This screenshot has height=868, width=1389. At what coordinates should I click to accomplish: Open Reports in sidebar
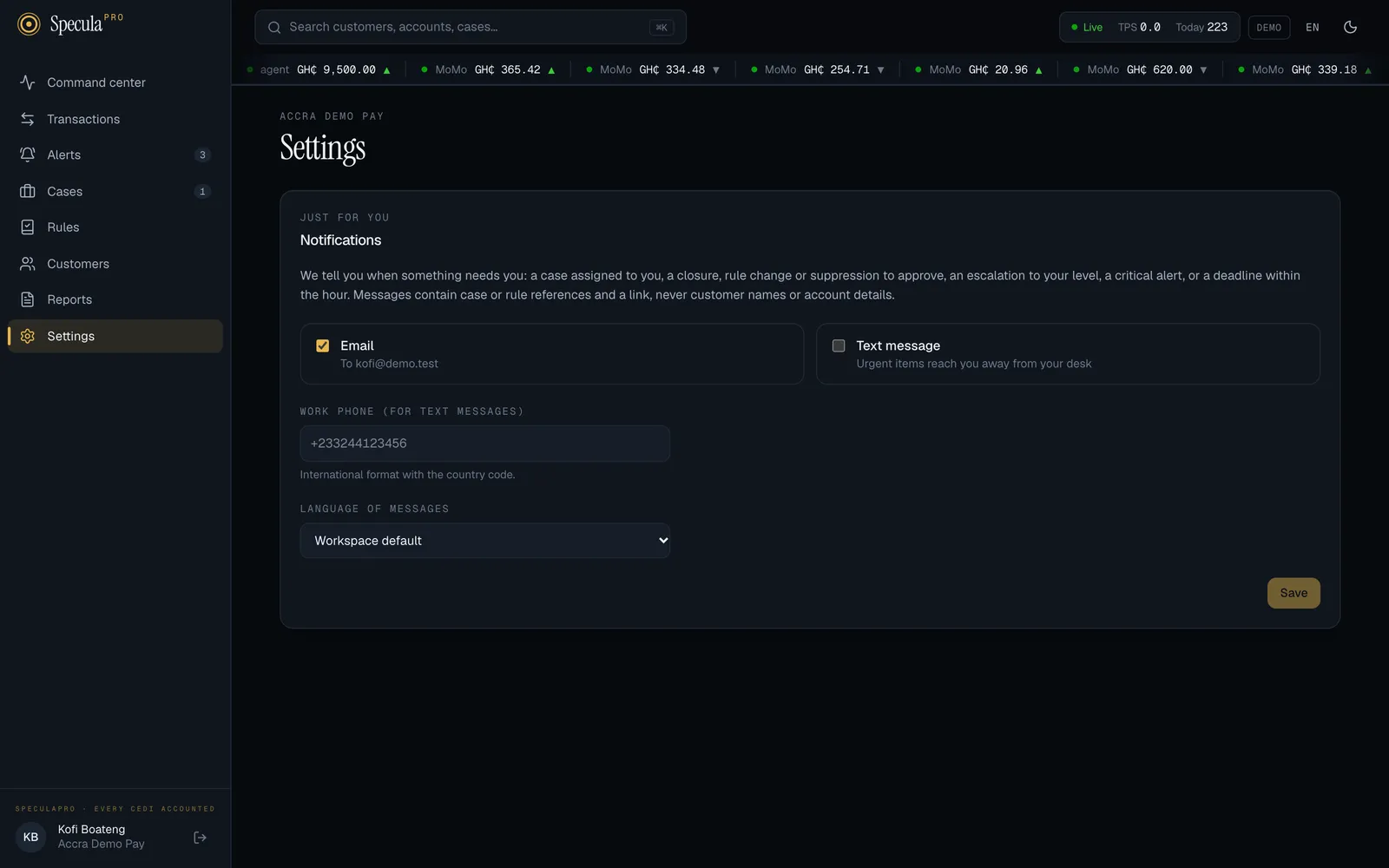[x=115, y=299]
